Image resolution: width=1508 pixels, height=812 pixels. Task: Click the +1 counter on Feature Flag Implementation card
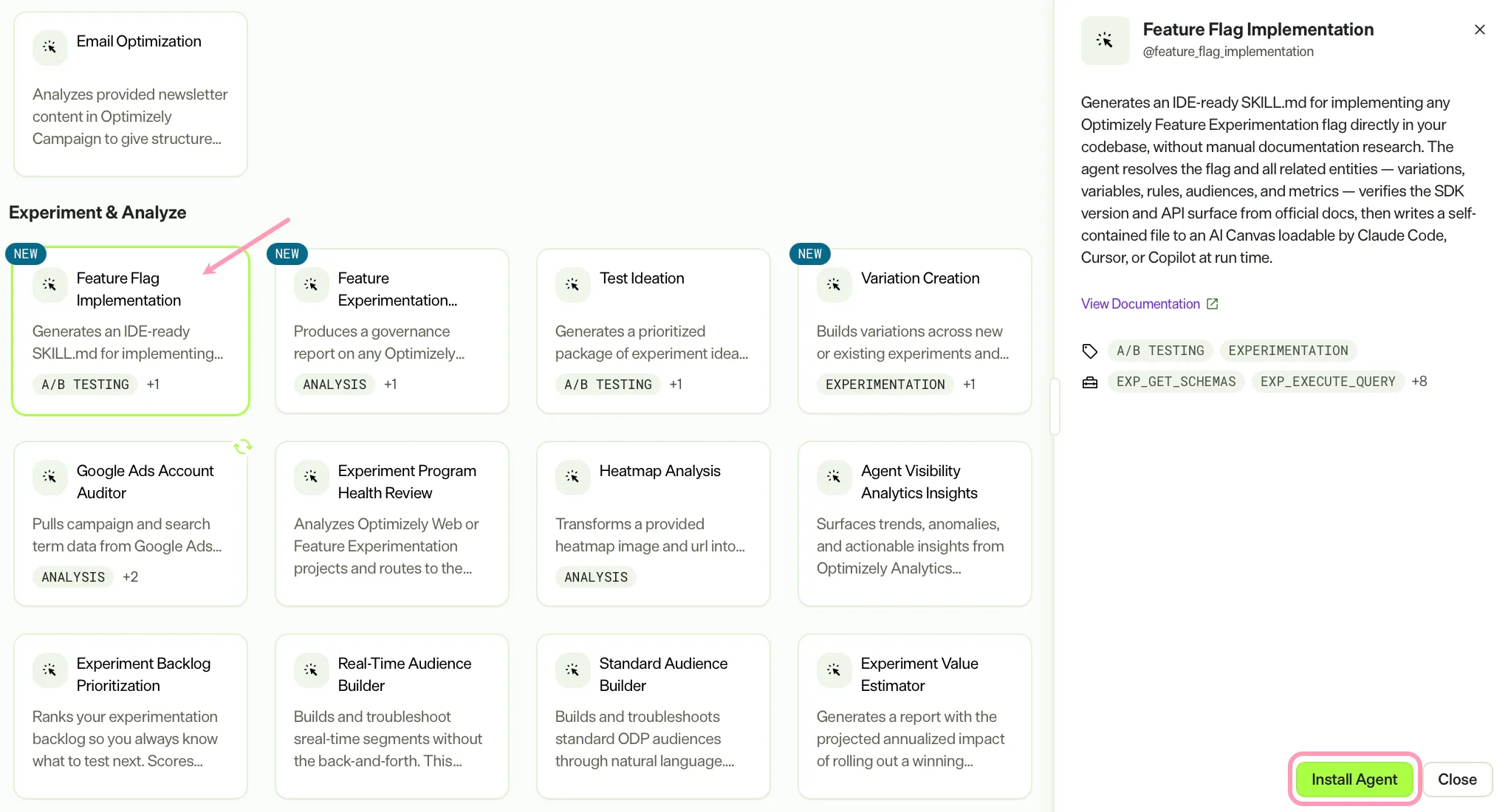pos(153,384)
